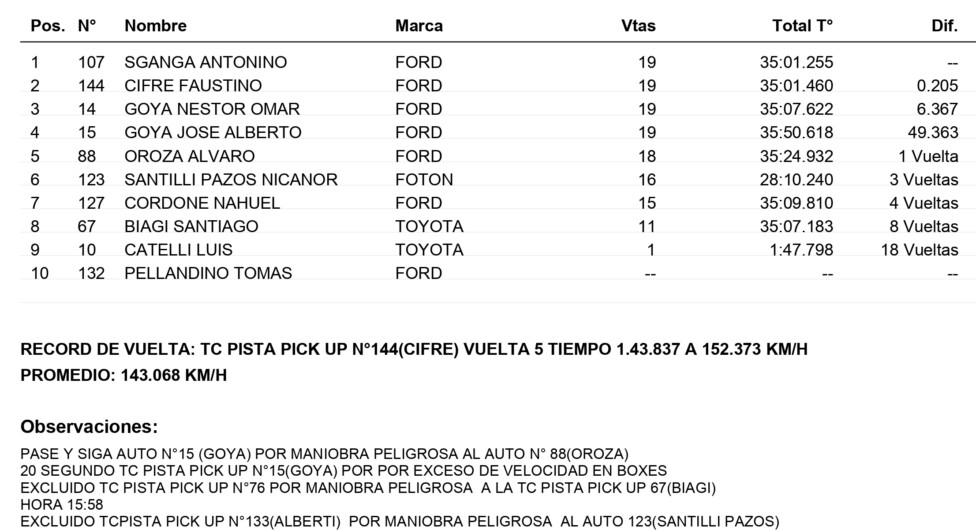Select CORDONE NAHUEL row name
Screen dimensions: 976x530
(x=202, y=203)
